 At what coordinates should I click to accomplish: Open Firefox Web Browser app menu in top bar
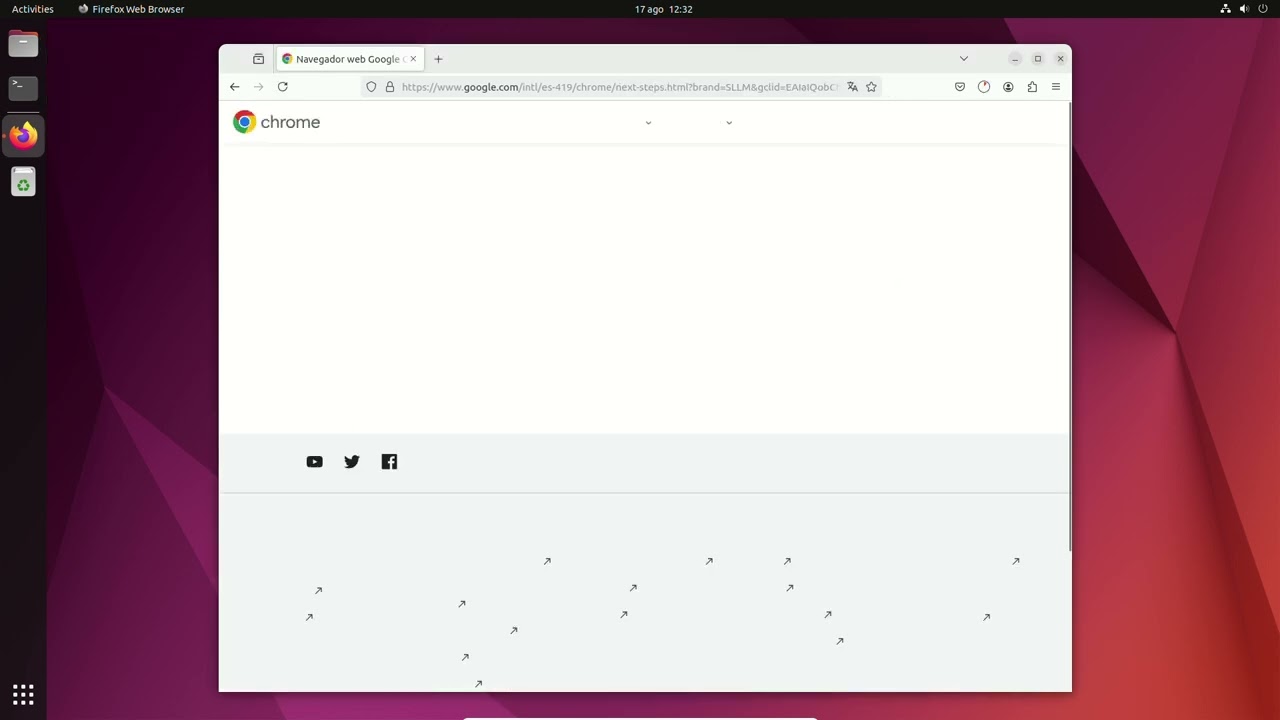(x=131, y=9)
